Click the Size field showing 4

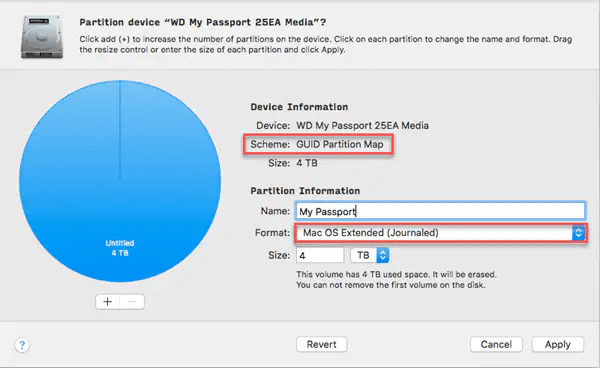320,255
